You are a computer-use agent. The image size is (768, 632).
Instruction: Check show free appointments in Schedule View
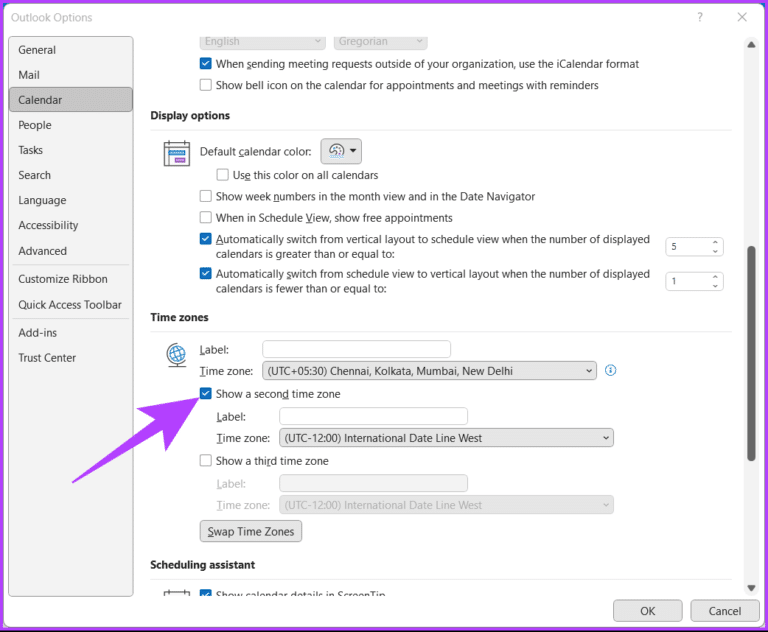pos(206,218)
